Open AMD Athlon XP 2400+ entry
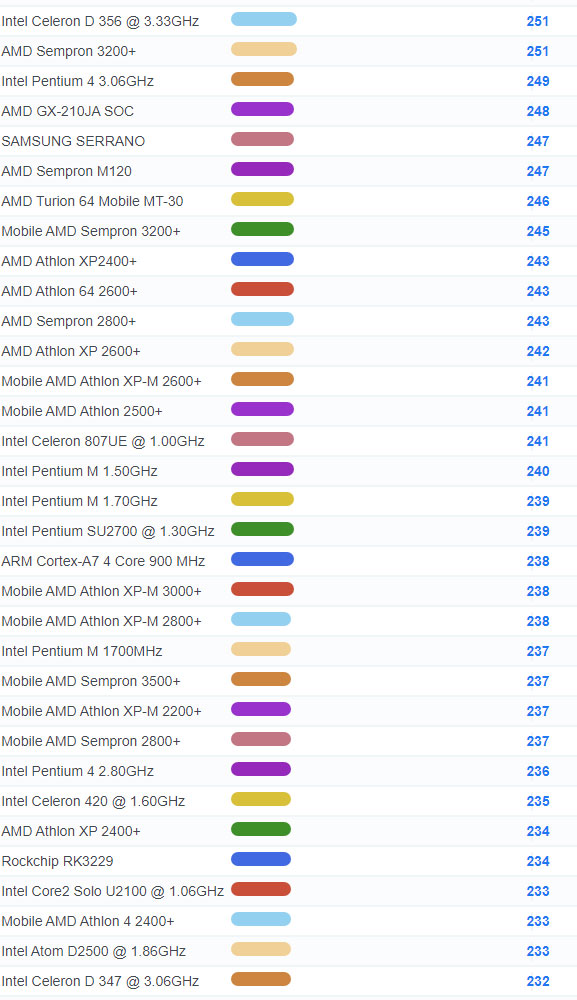The height and width of the screenshot is (1000, 577). [x=71, y=830]
